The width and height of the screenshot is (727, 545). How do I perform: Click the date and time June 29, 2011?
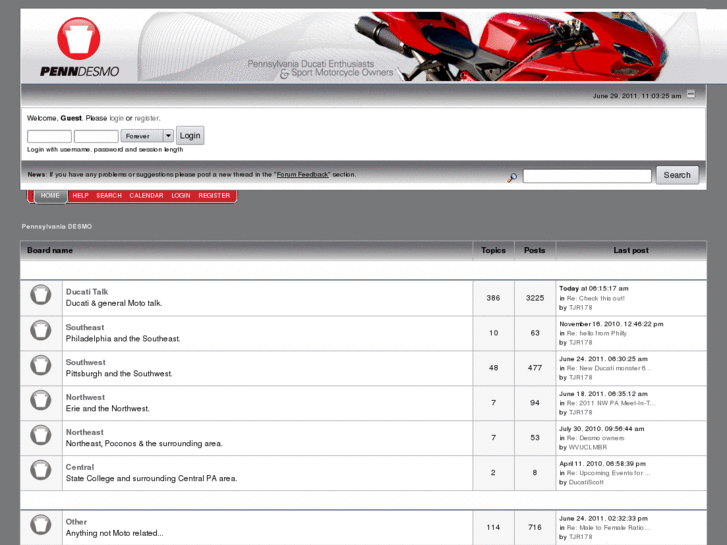637,96
